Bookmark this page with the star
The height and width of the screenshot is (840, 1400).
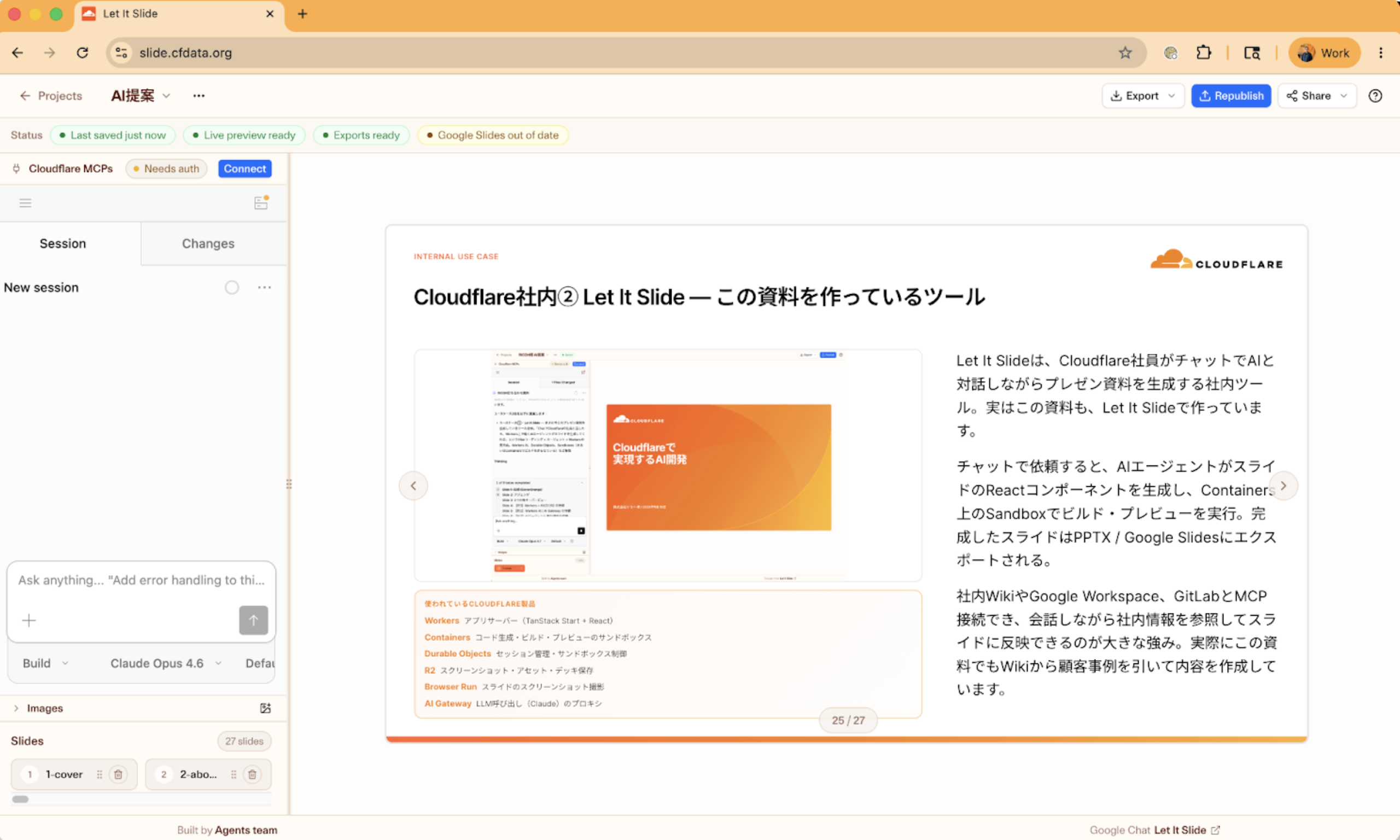pos(1125,52)
